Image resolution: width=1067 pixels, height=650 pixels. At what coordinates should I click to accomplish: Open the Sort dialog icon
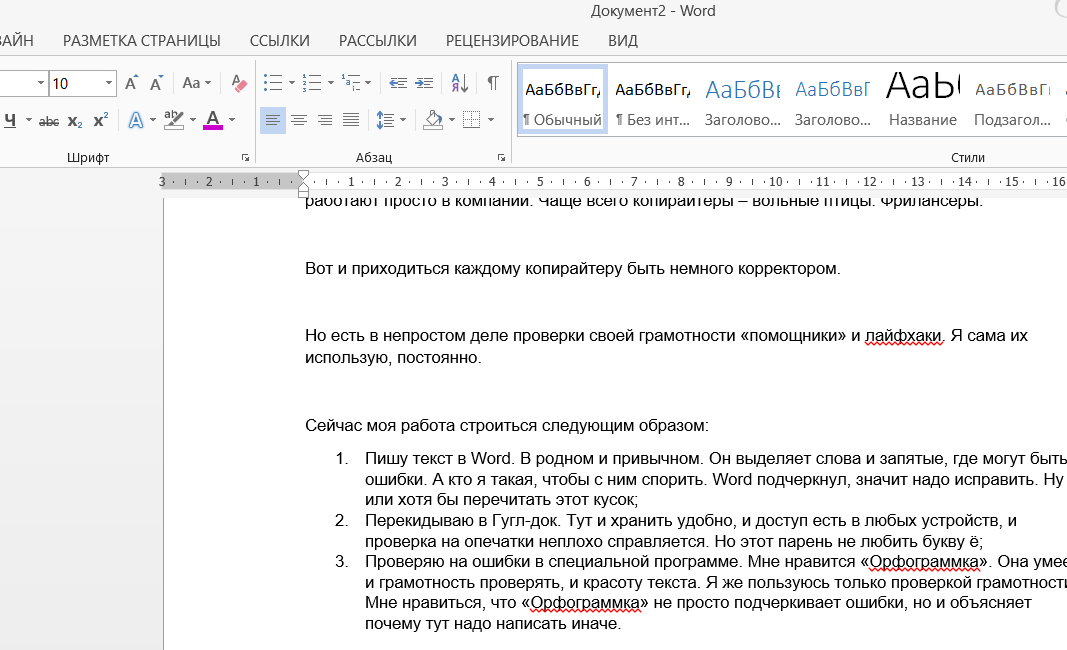pyautogui.click(x=458, y=83)
